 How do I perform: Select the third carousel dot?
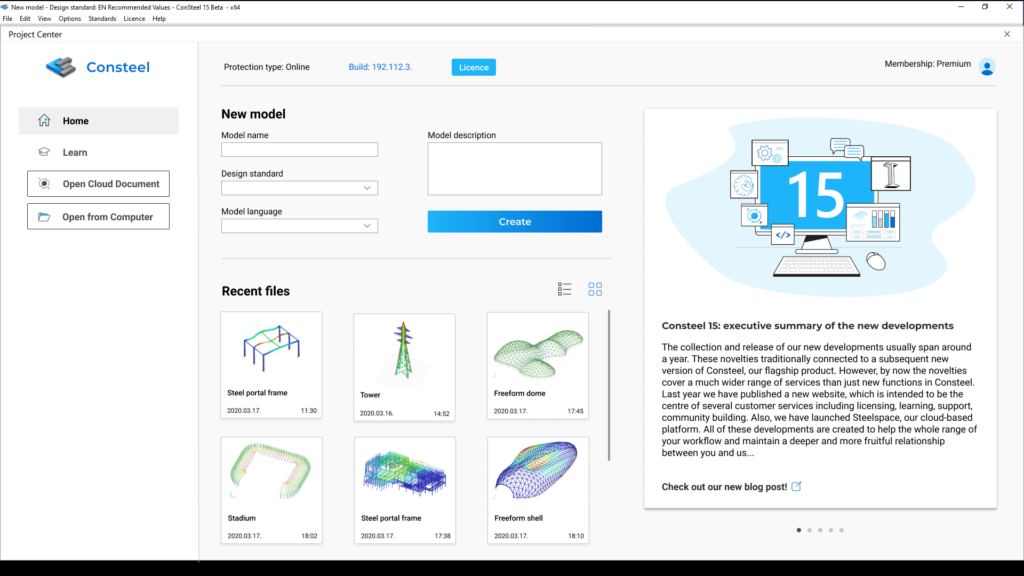click(820, 530)
